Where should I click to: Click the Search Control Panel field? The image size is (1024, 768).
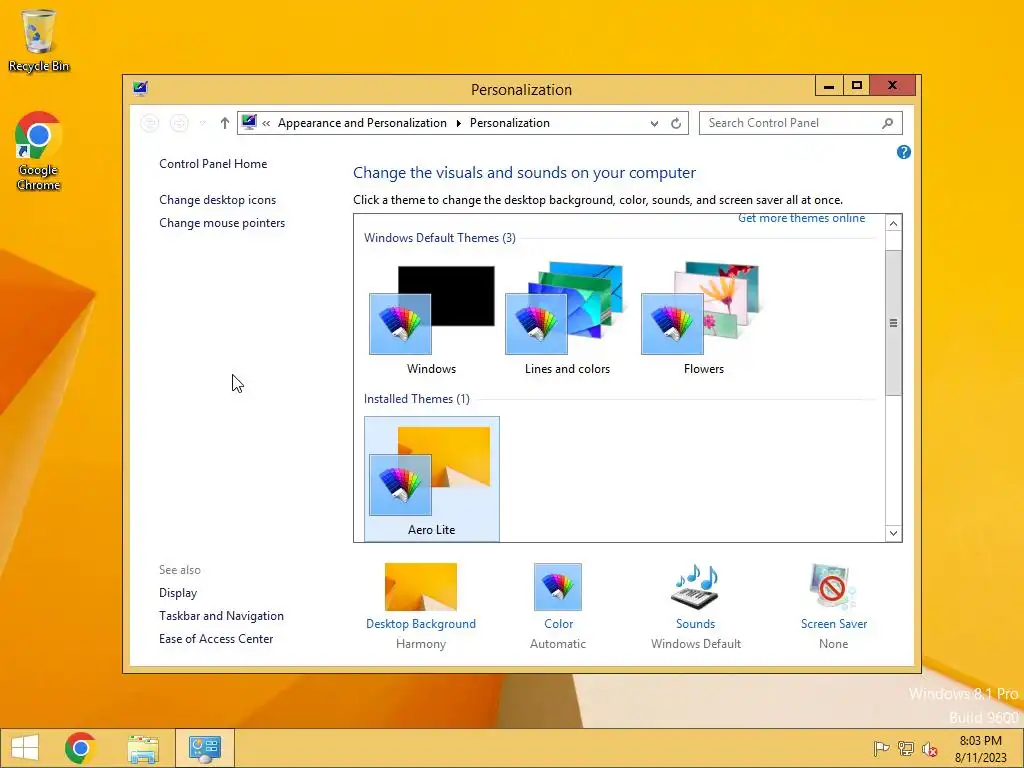(x=801, y=123)
